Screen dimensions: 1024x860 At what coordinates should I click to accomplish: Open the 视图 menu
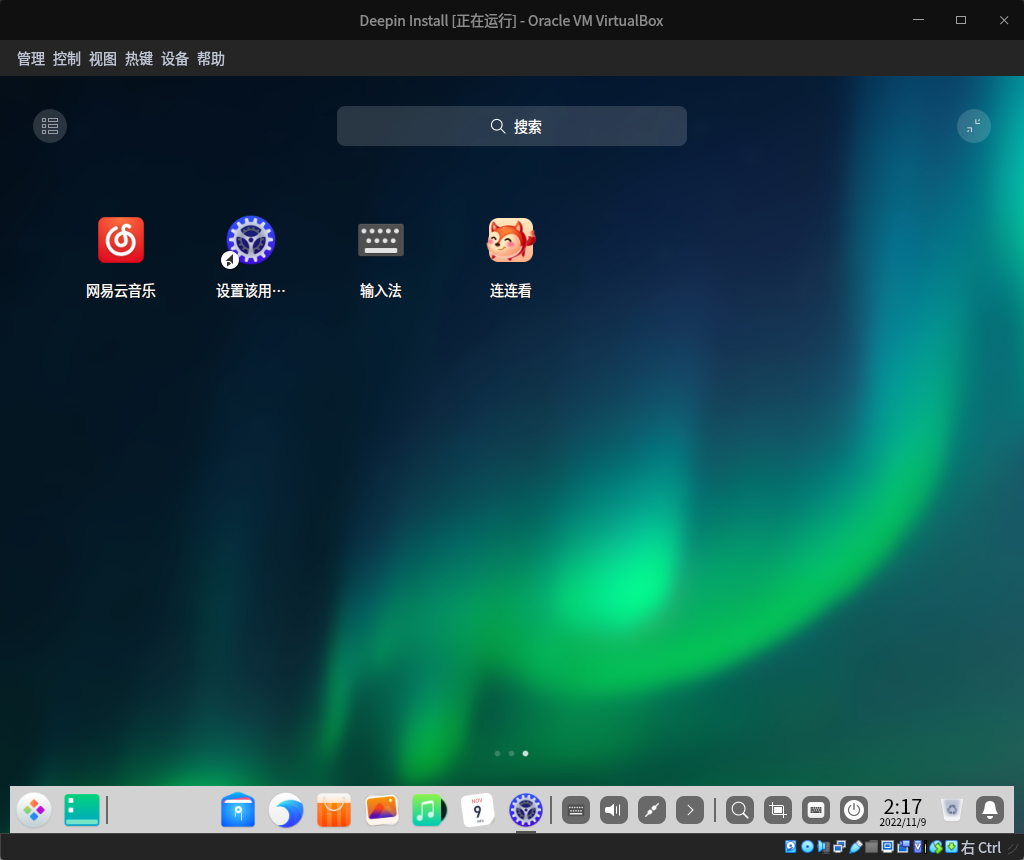pyautogui.click(x=103, y=59)
